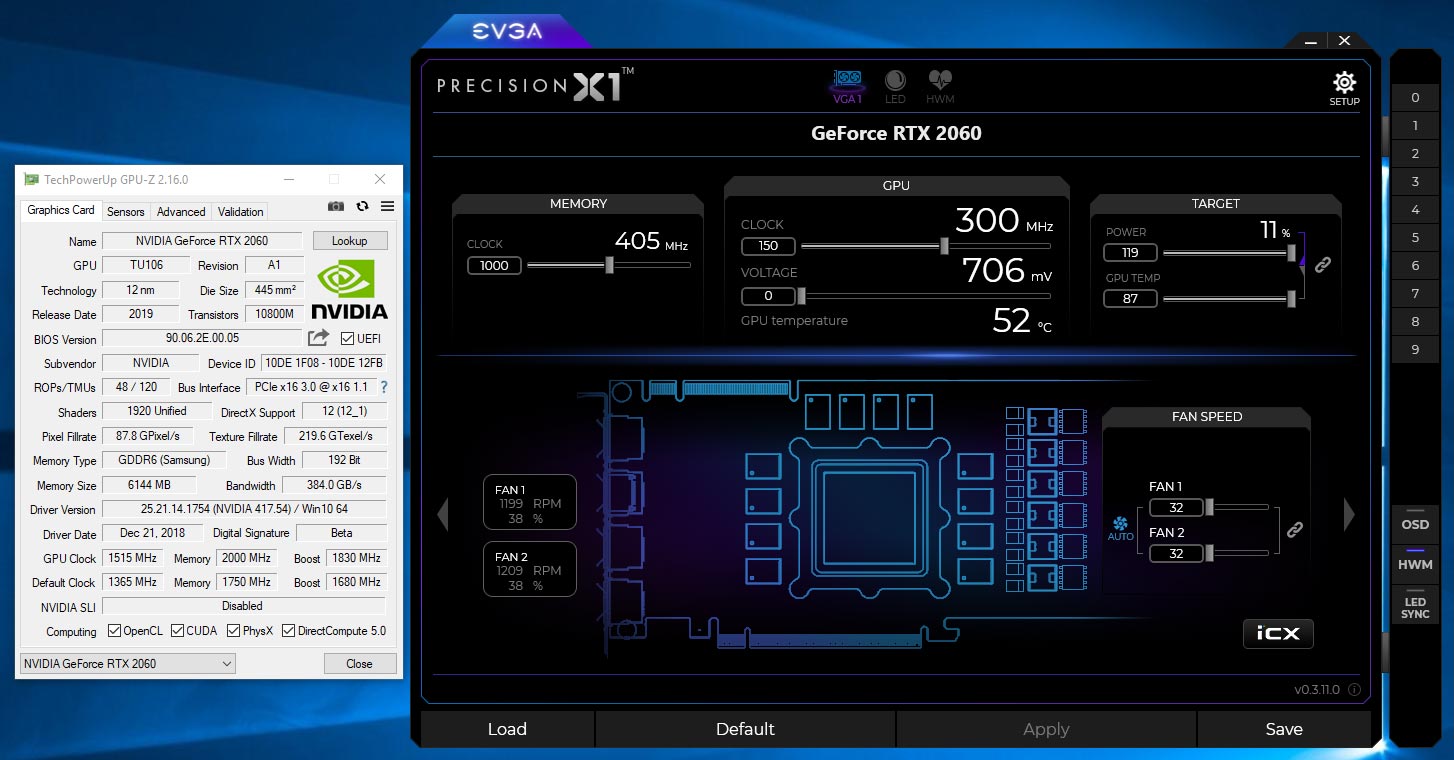Click the FAN 2 RPM readout box
Image resolution: width=1454 pixels, height=760 pixels.
pos(529,569)
